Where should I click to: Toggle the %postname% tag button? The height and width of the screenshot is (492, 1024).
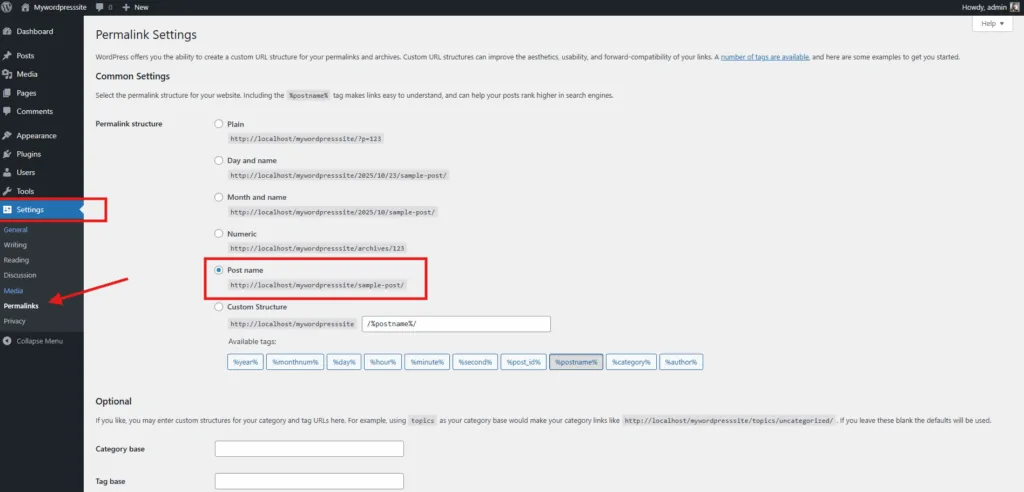click(576, 362)
